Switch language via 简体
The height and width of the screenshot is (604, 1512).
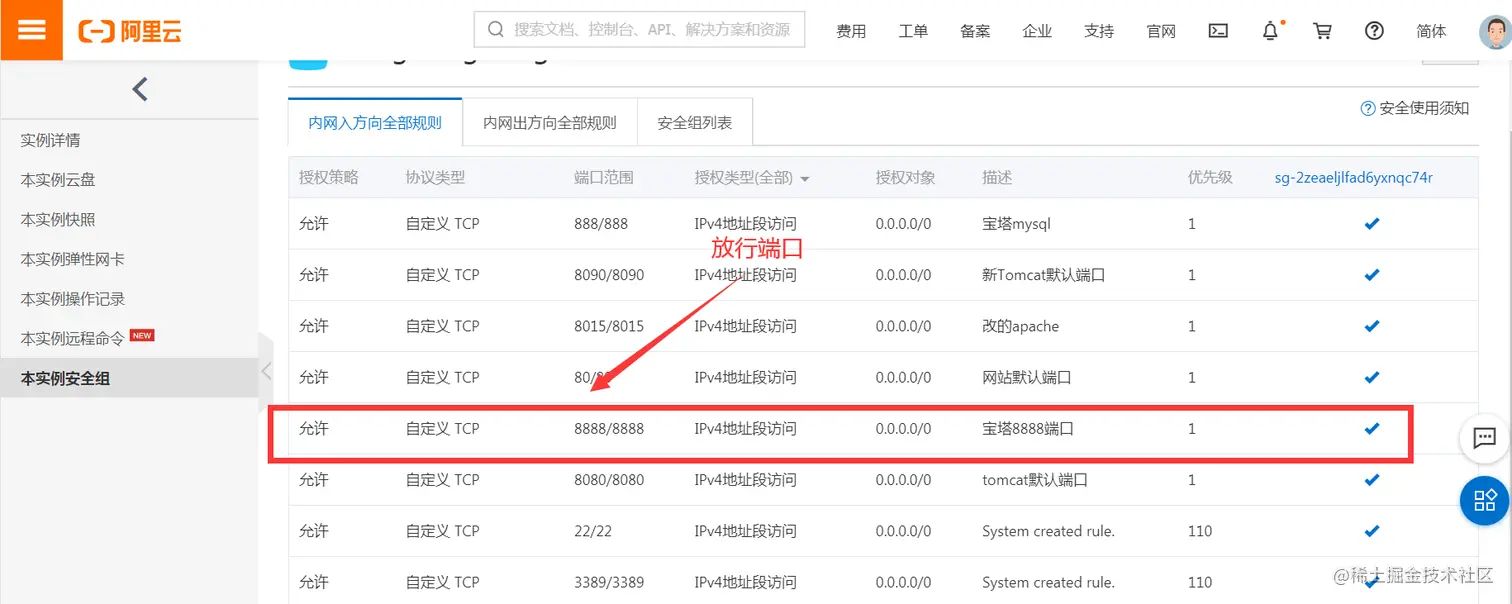[x=1432, y=31]
